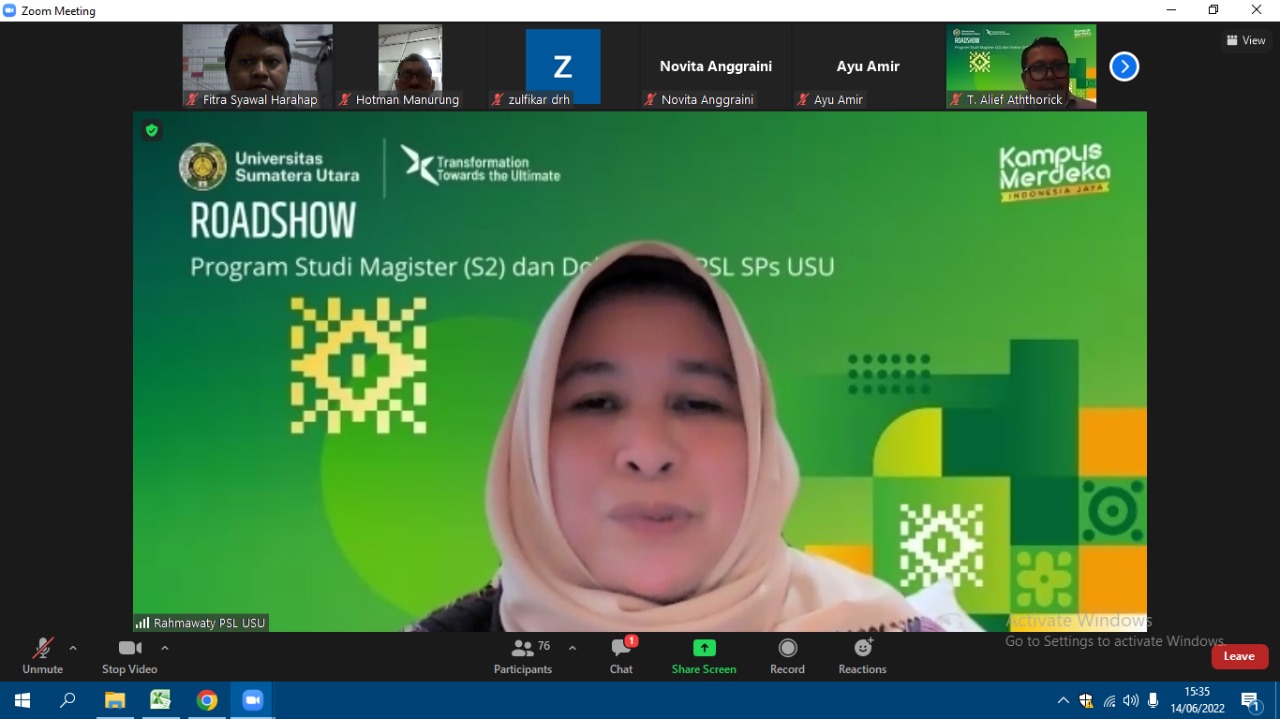Click the Zoom Meeting title bar icon
1280x719 pixels.
pyautogui.click(x=10, y=10)
